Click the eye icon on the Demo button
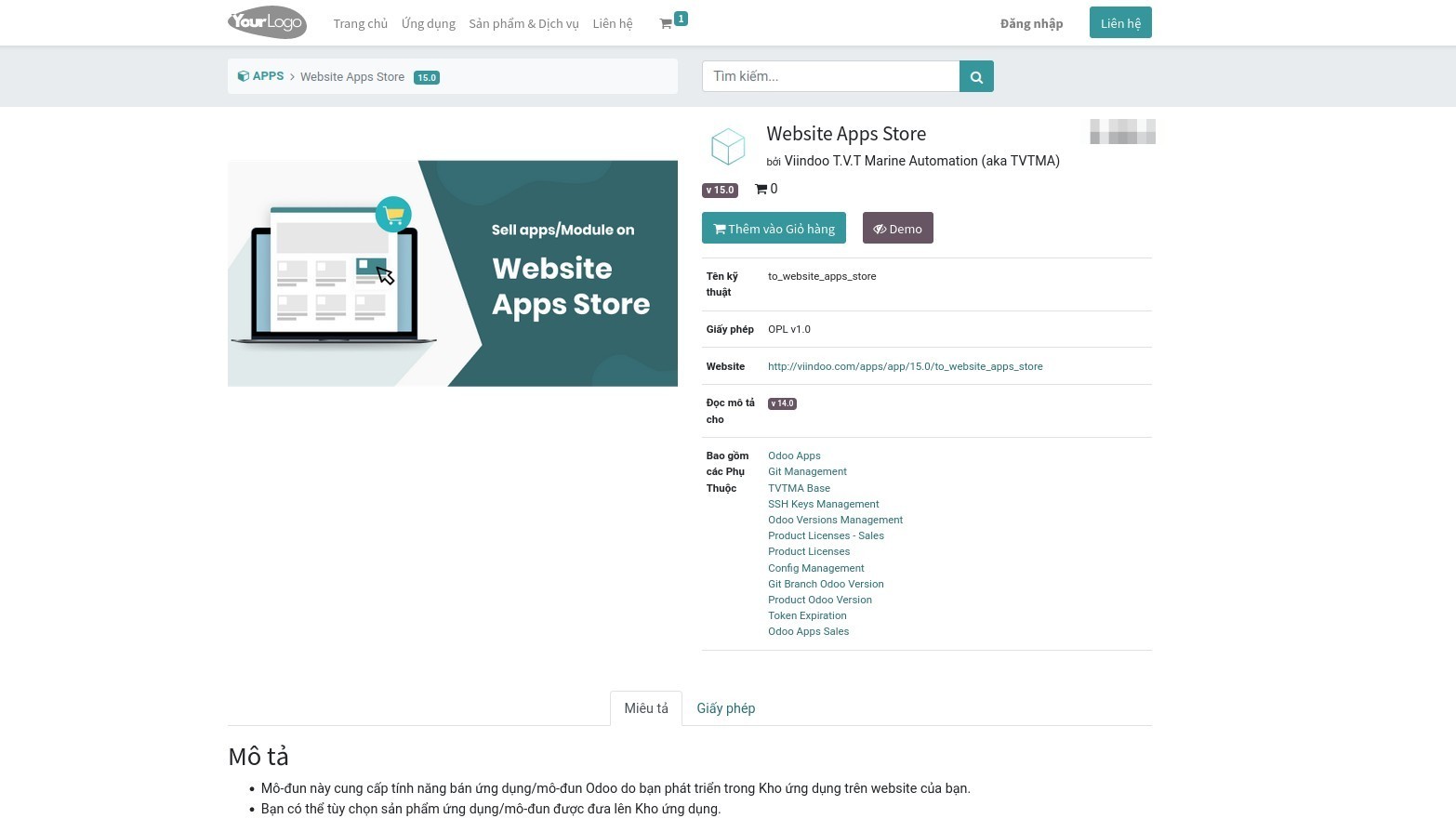Image resolution: width=1456 pixels, height=832 pixels. point(880,229)
